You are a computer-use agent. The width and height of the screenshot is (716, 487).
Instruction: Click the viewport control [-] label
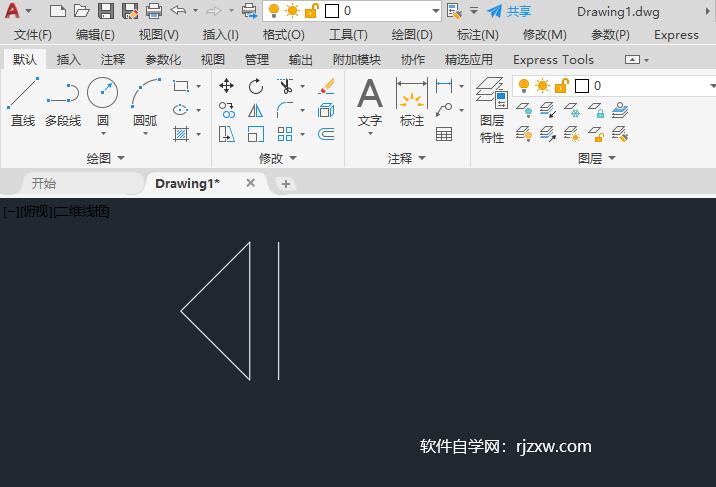pos(11,212)
